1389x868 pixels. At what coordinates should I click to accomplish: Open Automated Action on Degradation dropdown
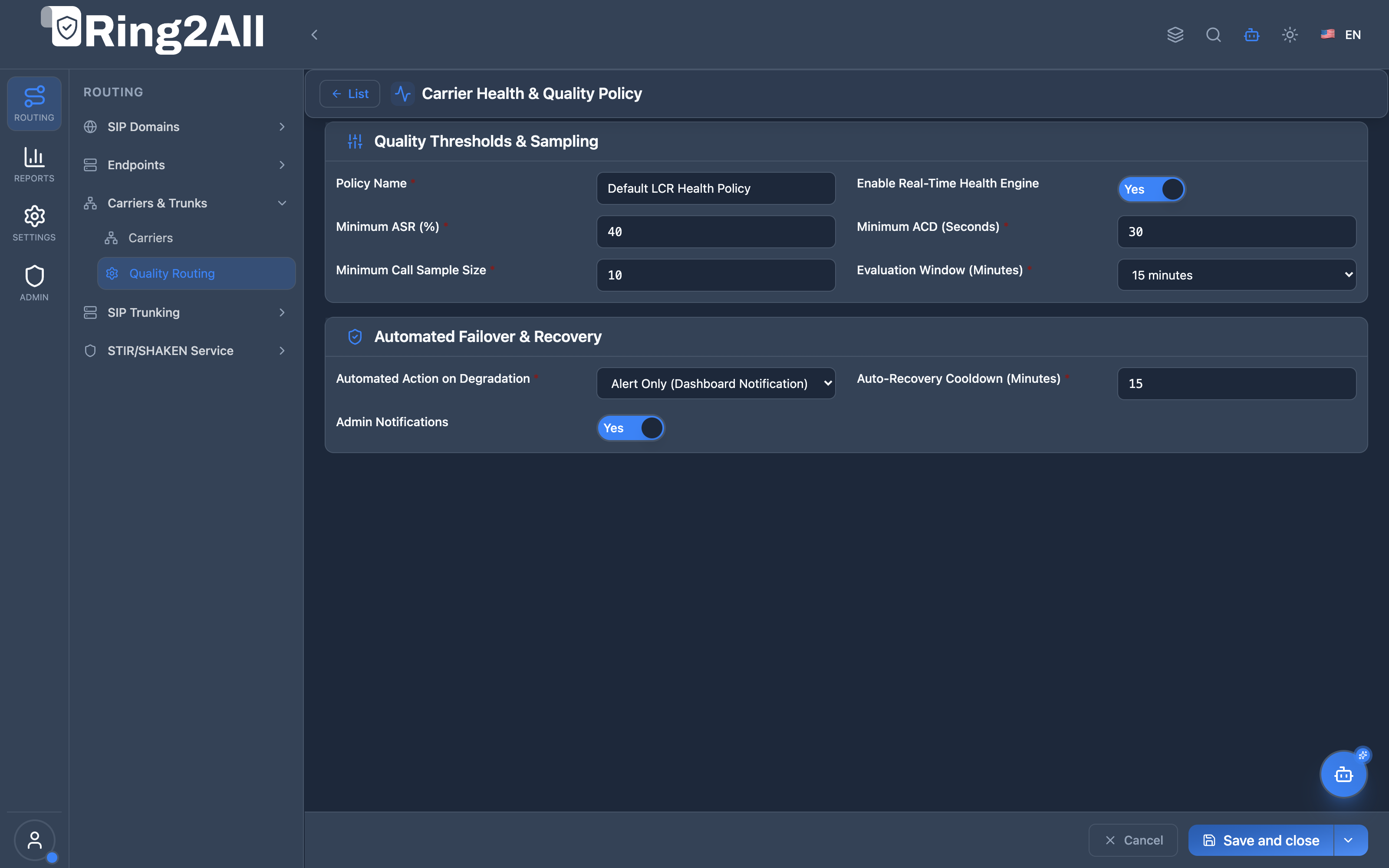click(716, 384)
